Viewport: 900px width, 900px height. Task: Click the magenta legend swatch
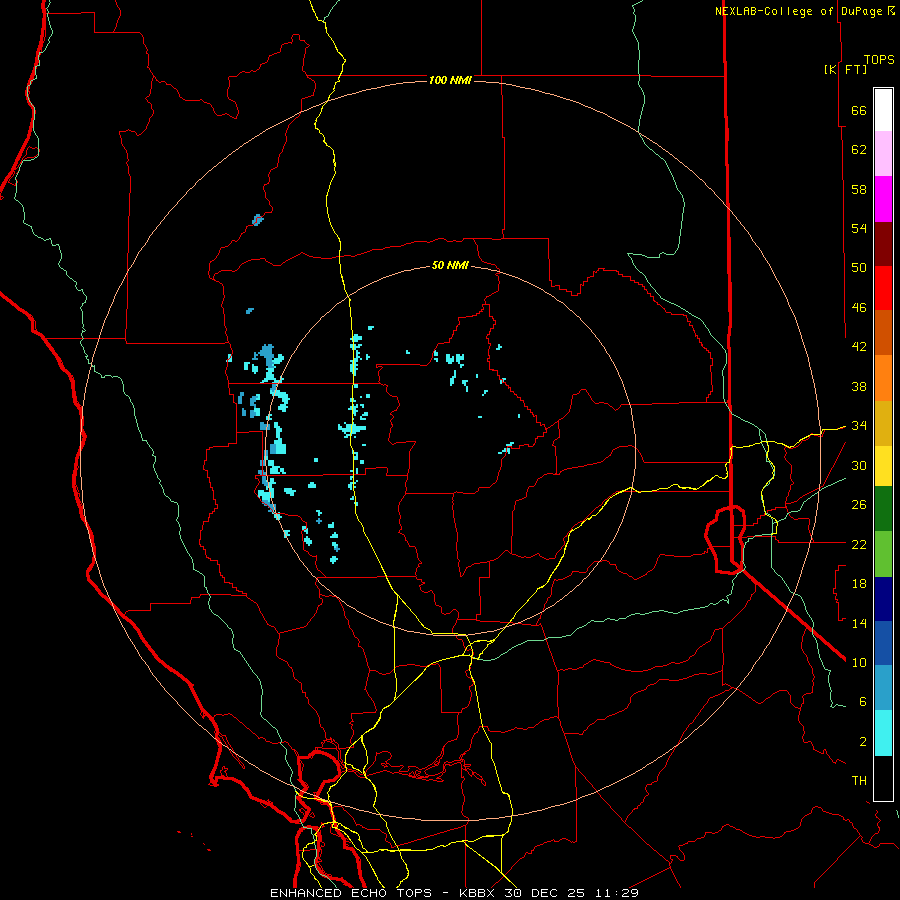pos(883,199)
